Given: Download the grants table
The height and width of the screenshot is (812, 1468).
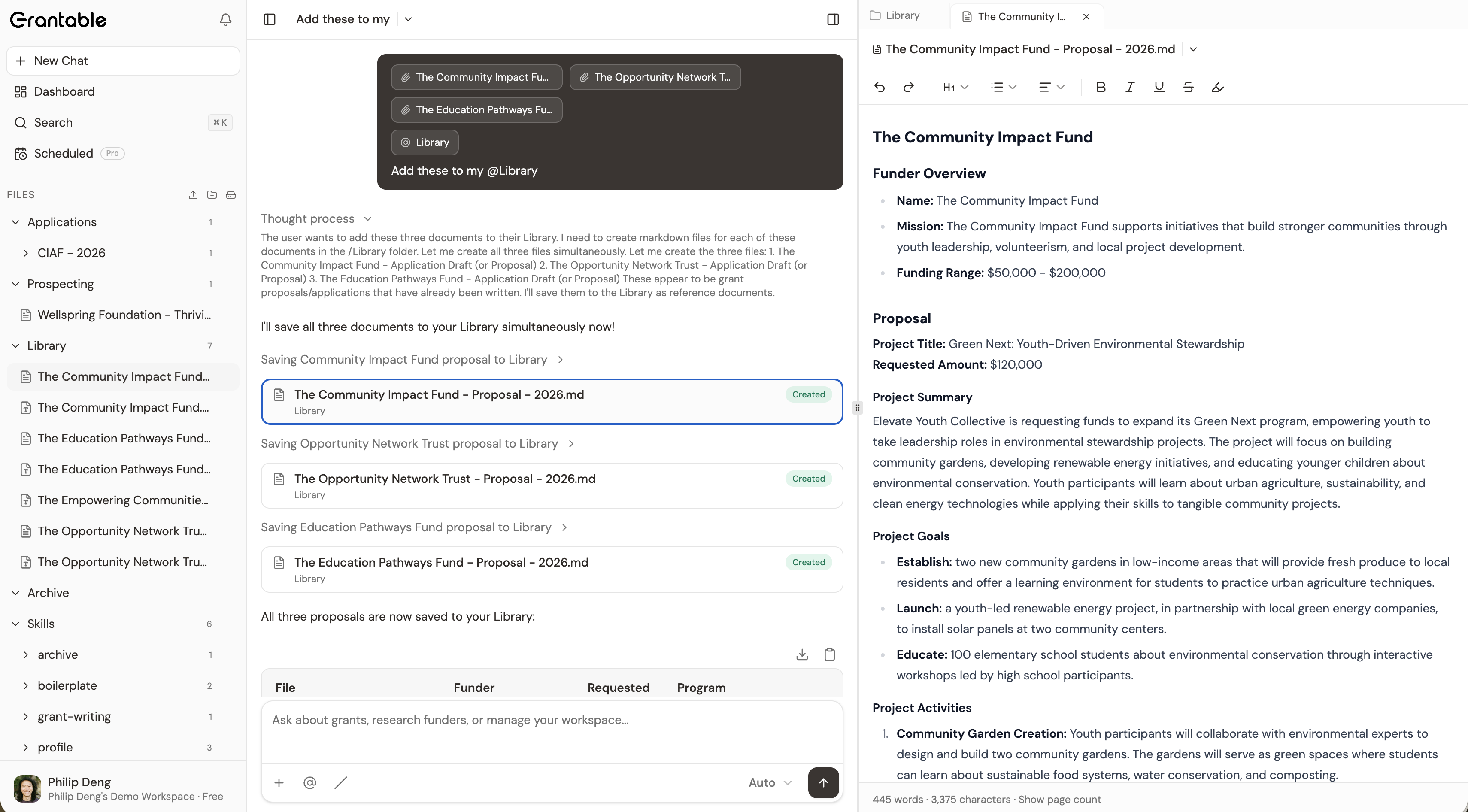Looking at the screenshot, I should point(801,654).
